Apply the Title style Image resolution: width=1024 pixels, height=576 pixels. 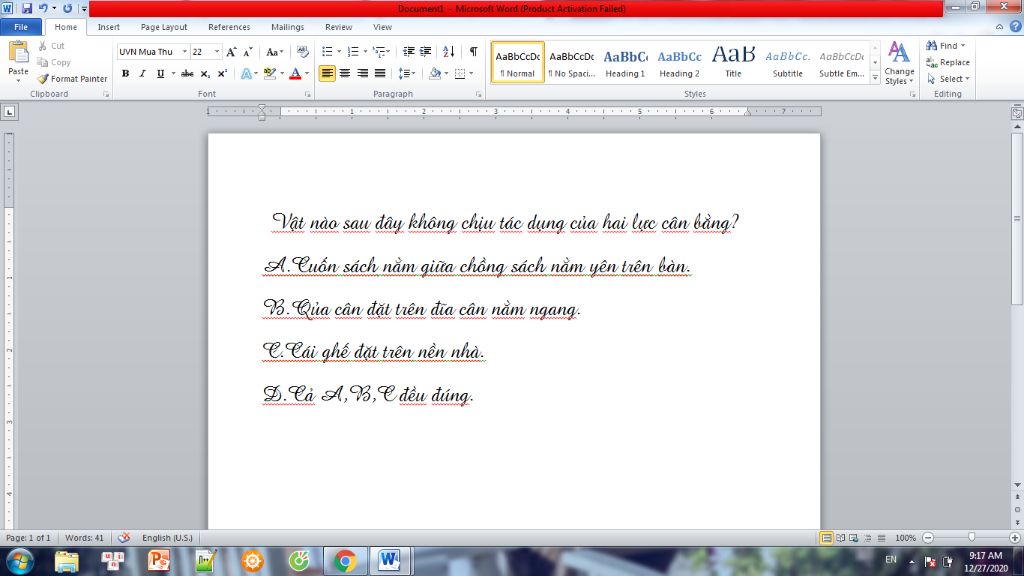point(733,63)
